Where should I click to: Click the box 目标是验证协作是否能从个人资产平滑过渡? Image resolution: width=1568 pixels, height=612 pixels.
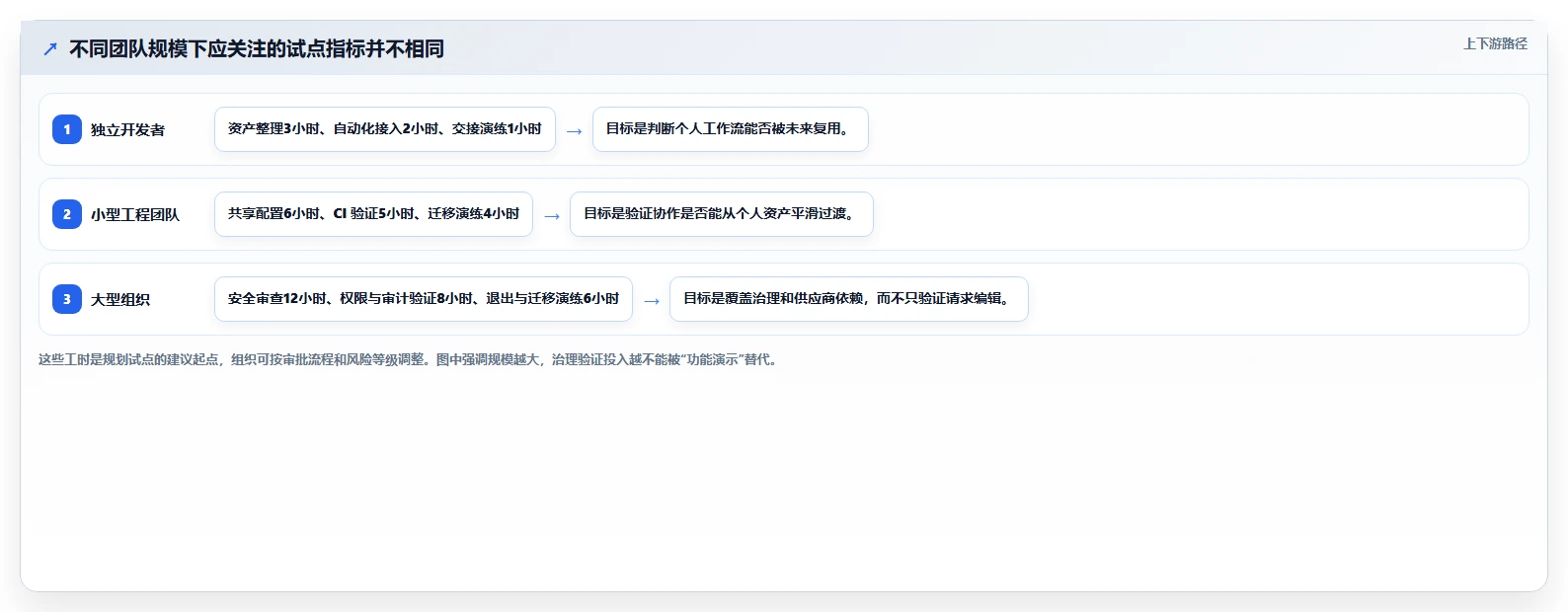pos(722,214)
